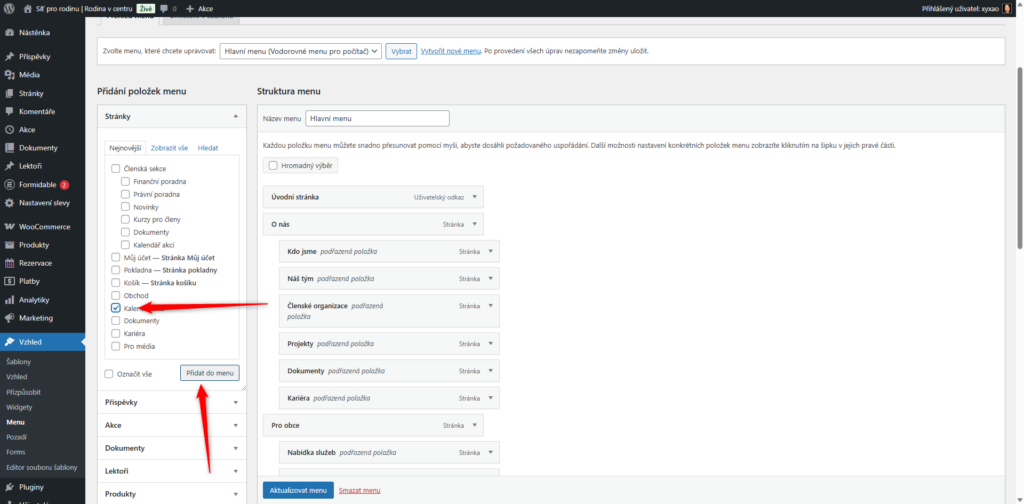Switch to the Zobrazit vše tab
The height and width of the screenshot is (504, 1024).
[x=169, y=147]
